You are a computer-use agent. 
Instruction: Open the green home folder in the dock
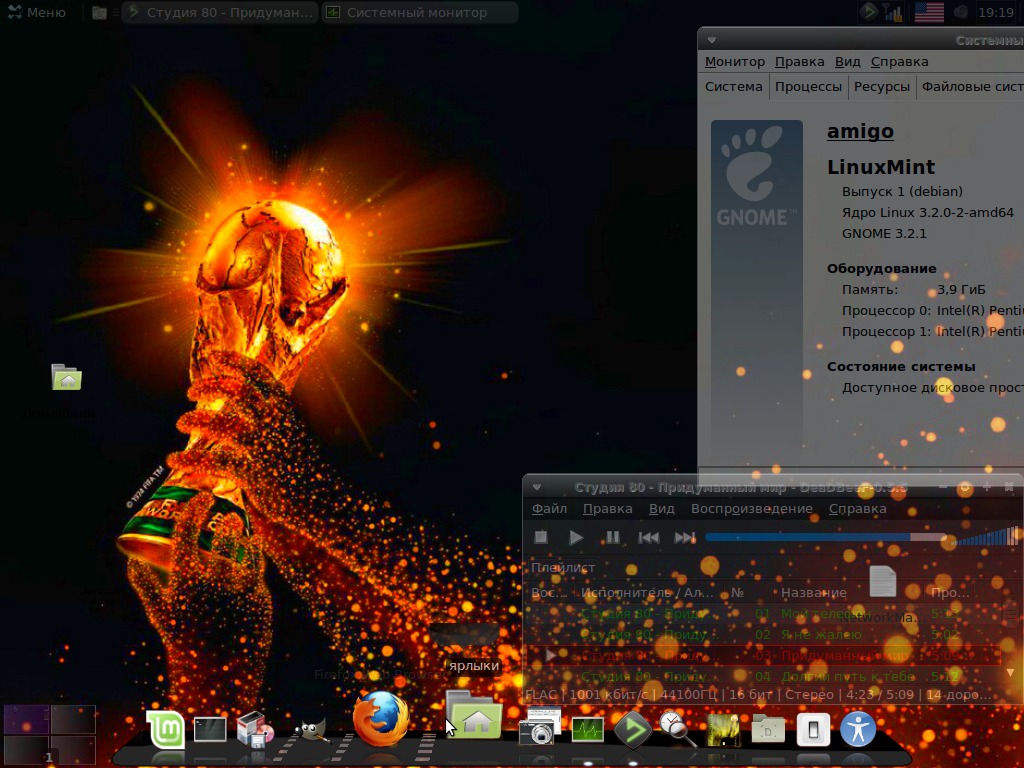475,716
